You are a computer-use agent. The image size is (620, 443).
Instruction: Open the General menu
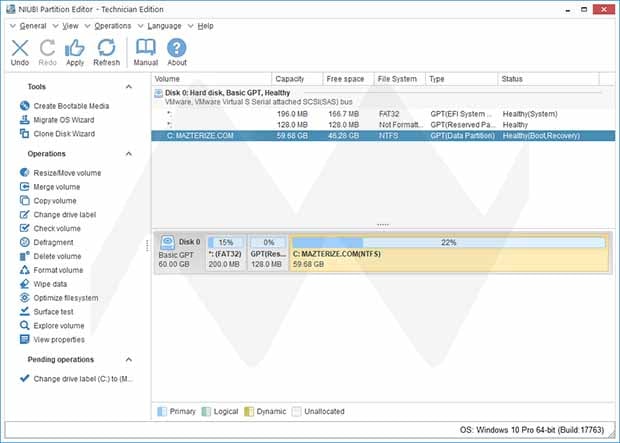click(x=33, y=26)
